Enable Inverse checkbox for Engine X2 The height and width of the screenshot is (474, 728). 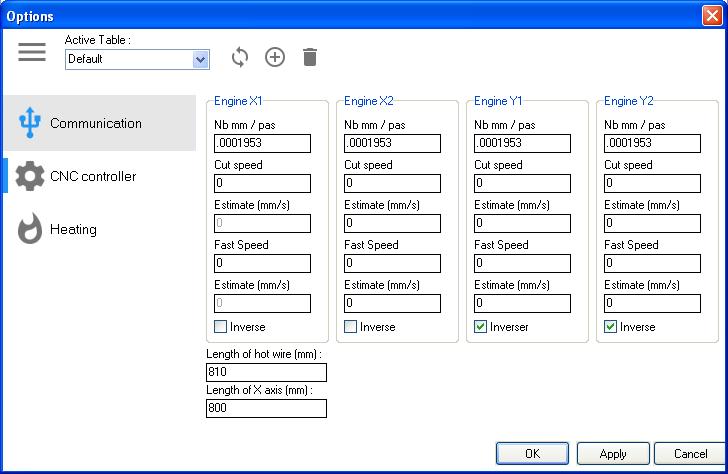pos(351,327)
